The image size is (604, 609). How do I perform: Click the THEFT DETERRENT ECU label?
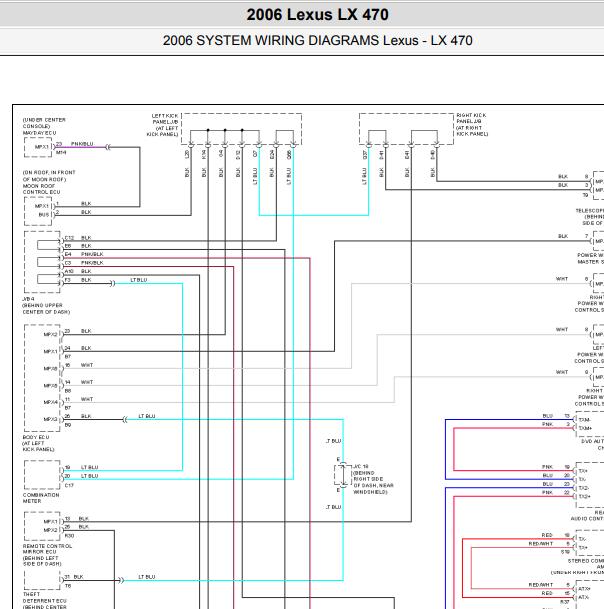click(x=44, y=597)
